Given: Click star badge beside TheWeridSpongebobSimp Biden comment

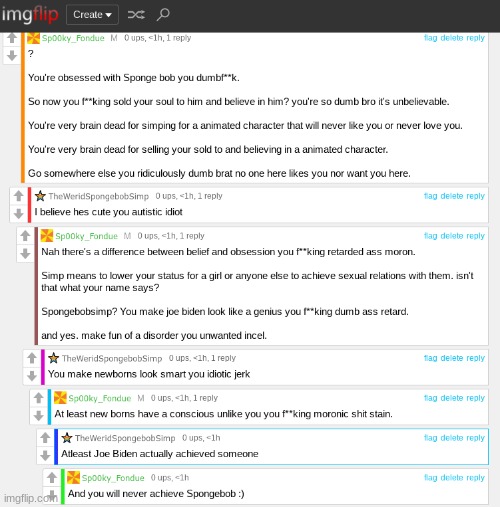Looking at the screenshot, I should tap(67, 438).
